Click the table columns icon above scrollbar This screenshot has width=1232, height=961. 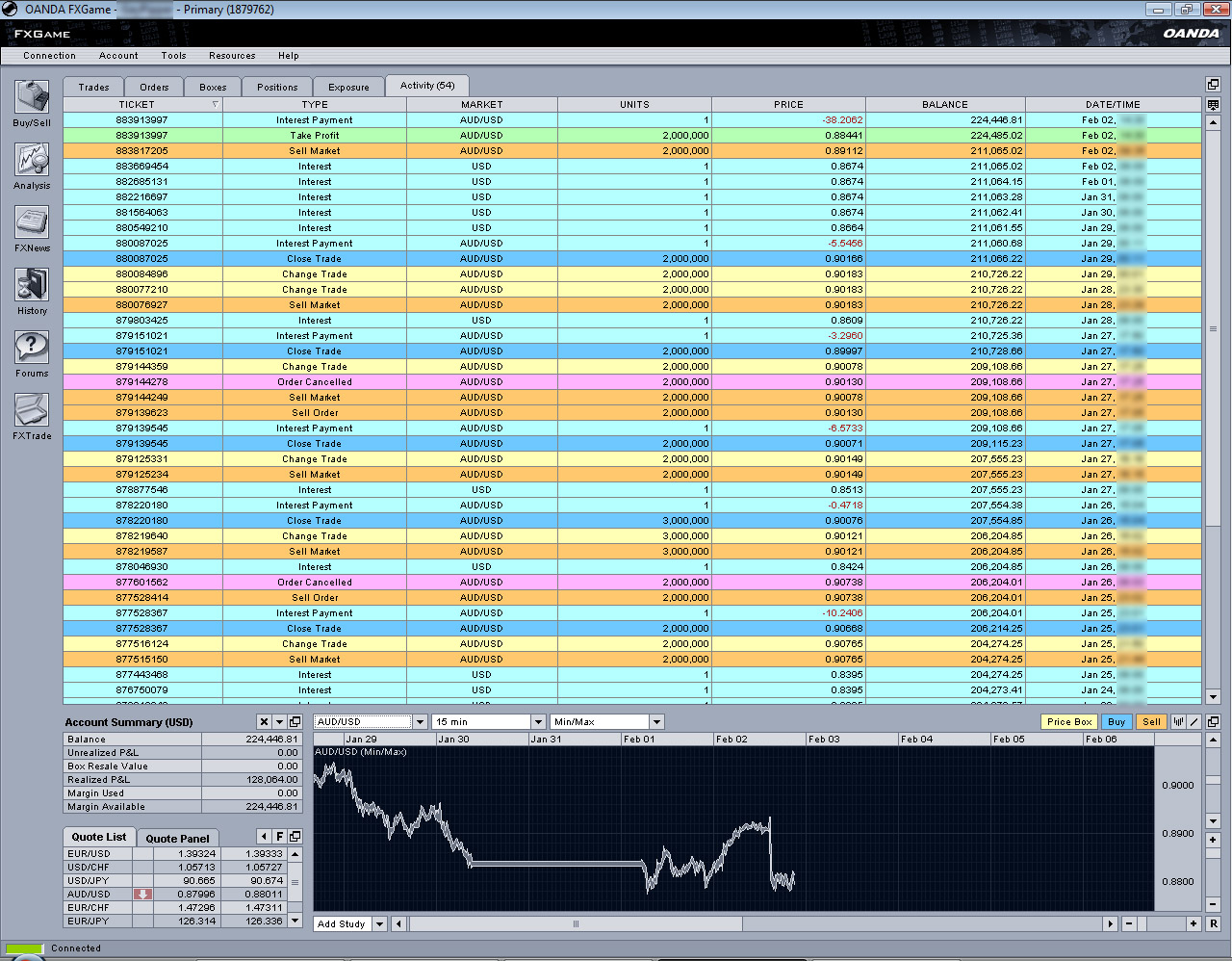click(x=1213, y=104)
